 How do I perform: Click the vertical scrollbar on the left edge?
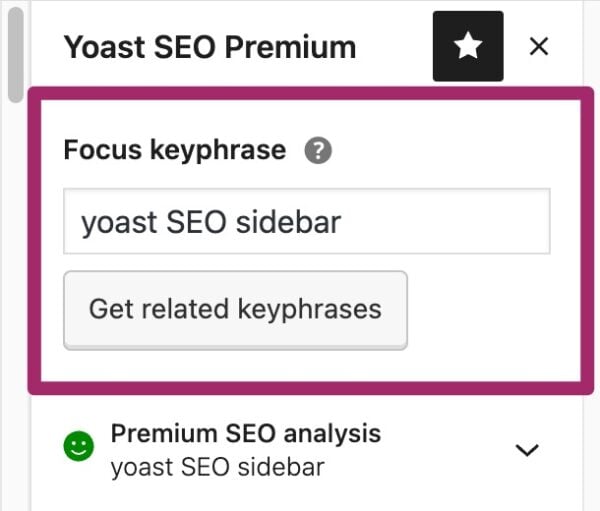pyautogui.click(x=14, y=54)
